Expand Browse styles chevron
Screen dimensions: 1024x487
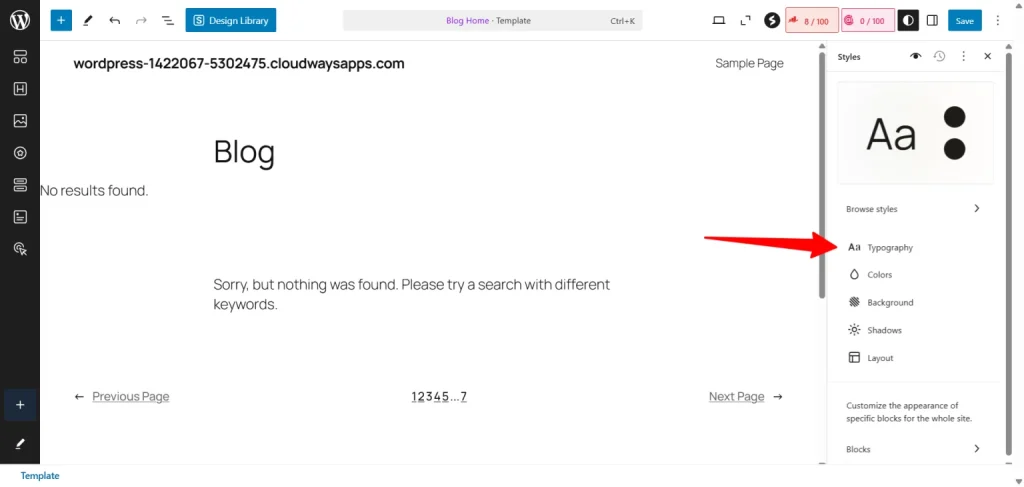(976, 209)
